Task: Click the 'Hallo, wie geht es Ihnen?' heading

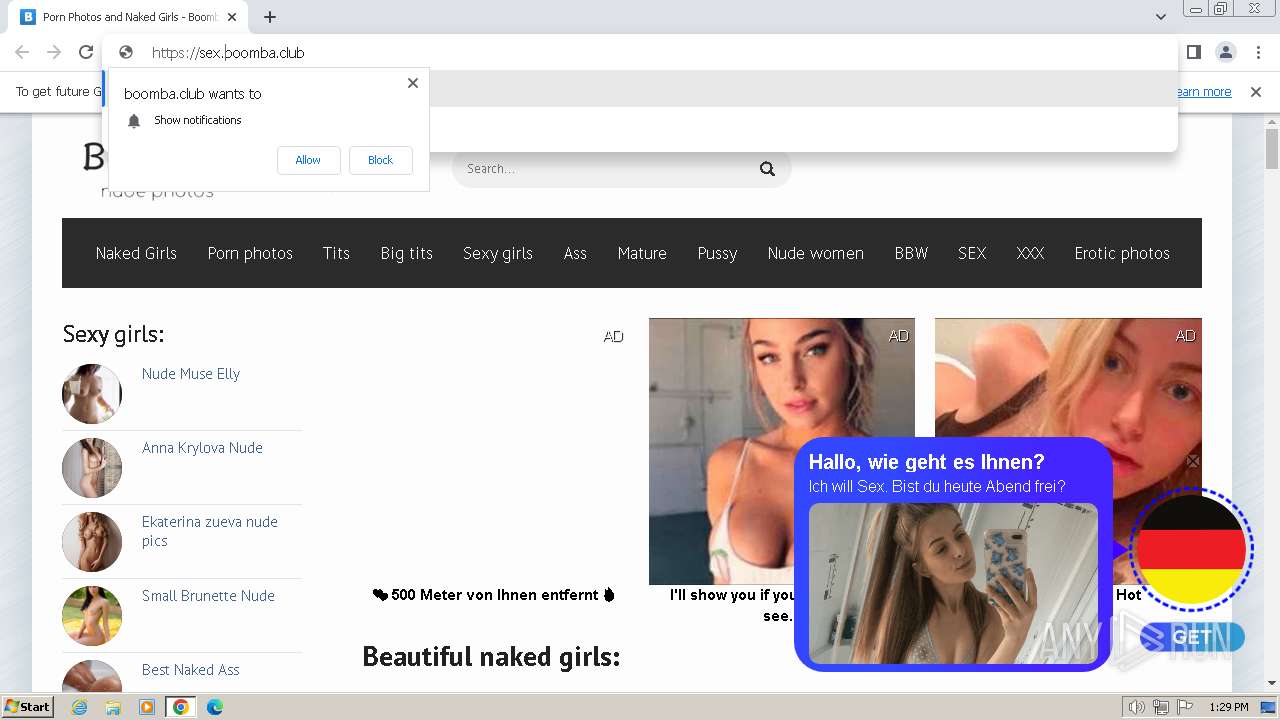Action: [x=926, y=462]
